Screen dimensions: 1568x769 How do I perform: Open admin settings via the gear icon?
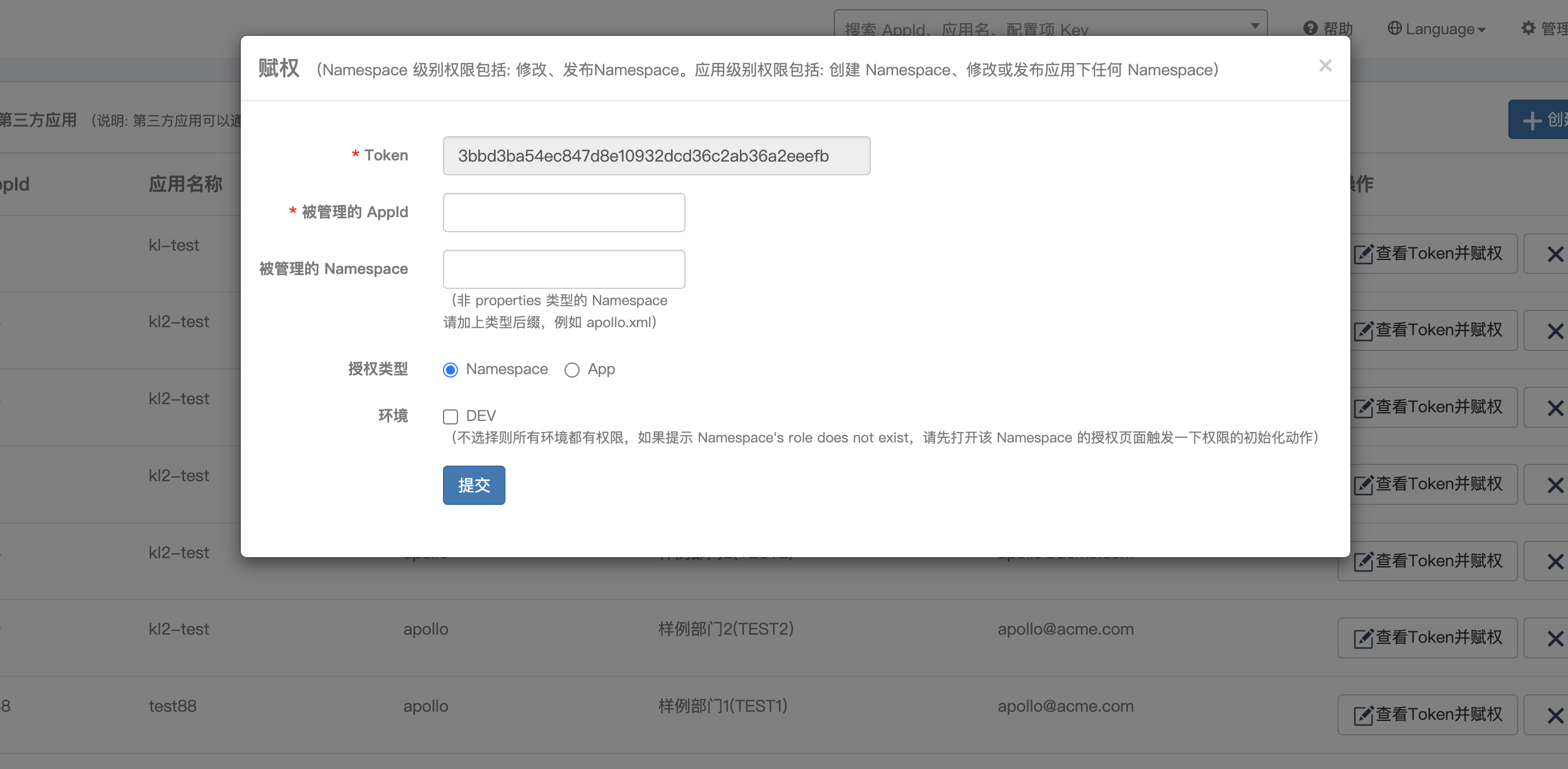coord(1530,28)
